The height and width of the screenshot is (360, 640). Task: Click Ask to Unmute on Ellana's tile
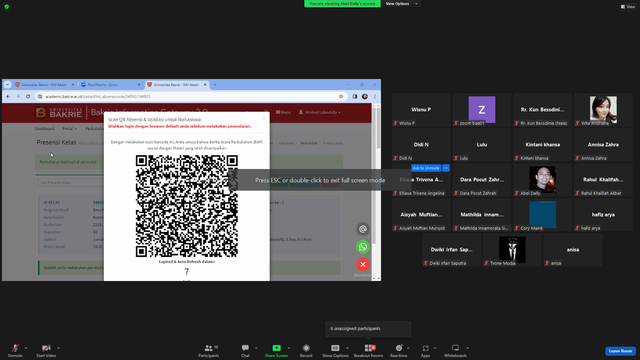tap(426, 168)
